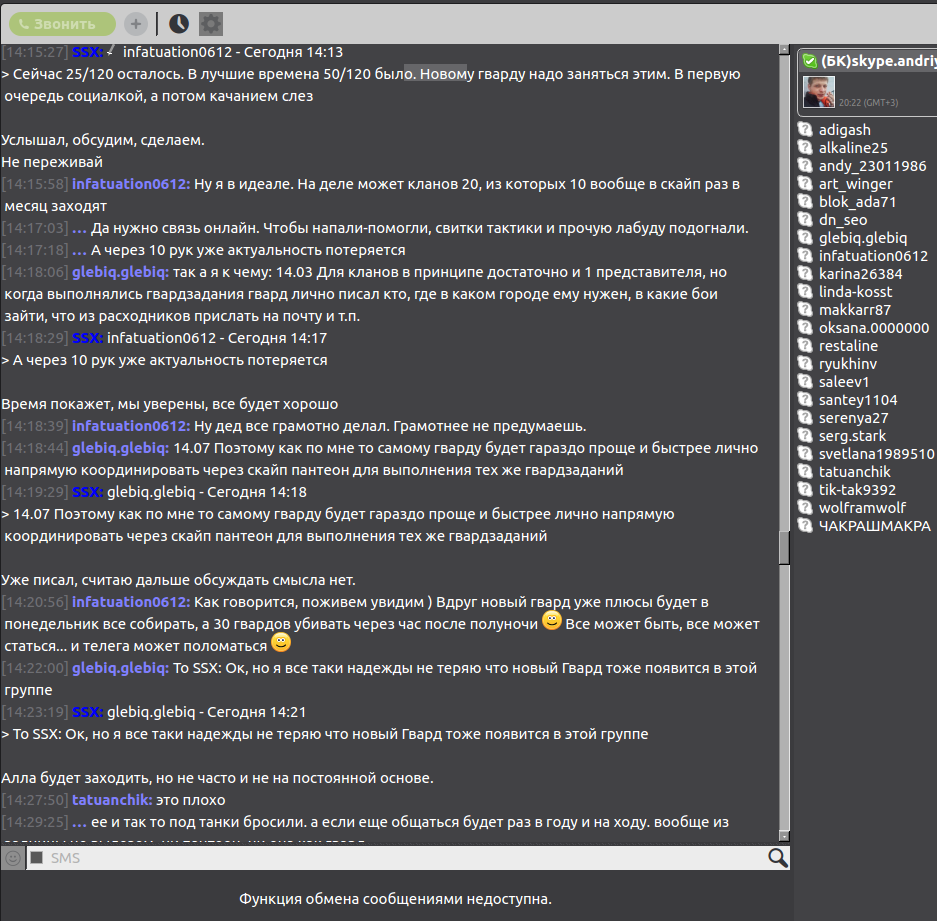Viewport: 937px width, 921px height.
Task: Focus the SMS message input field
Action: click(x=406, y=858)
